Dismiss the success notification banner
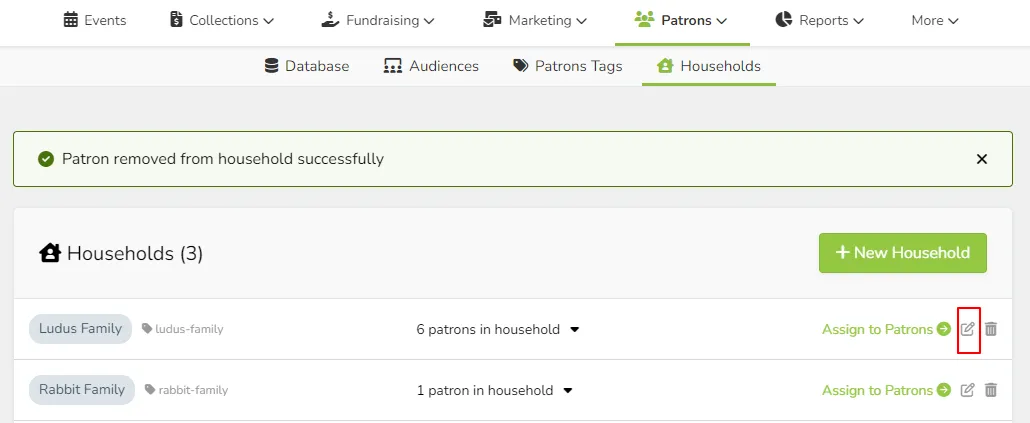This screenshot has height=423, width=1030. pos(981,159)
